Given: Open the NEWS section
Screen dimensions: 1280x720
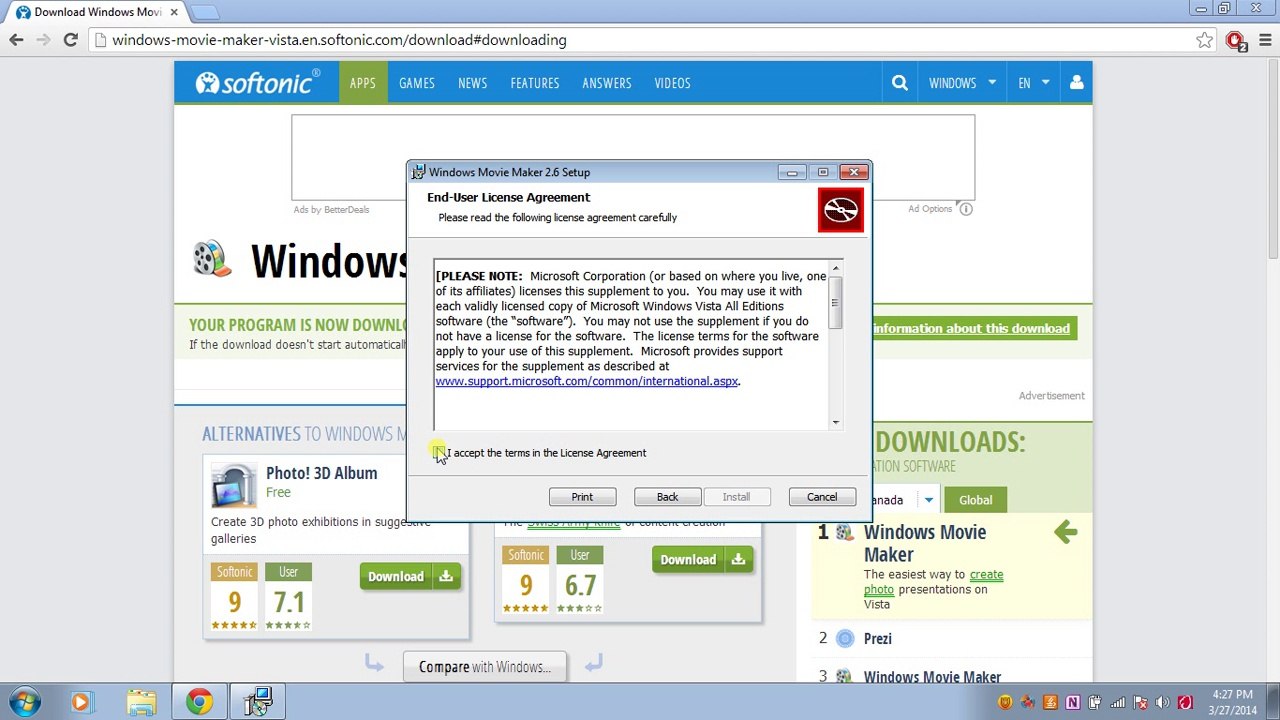Looking at the screenshot, I should point(473,83).
